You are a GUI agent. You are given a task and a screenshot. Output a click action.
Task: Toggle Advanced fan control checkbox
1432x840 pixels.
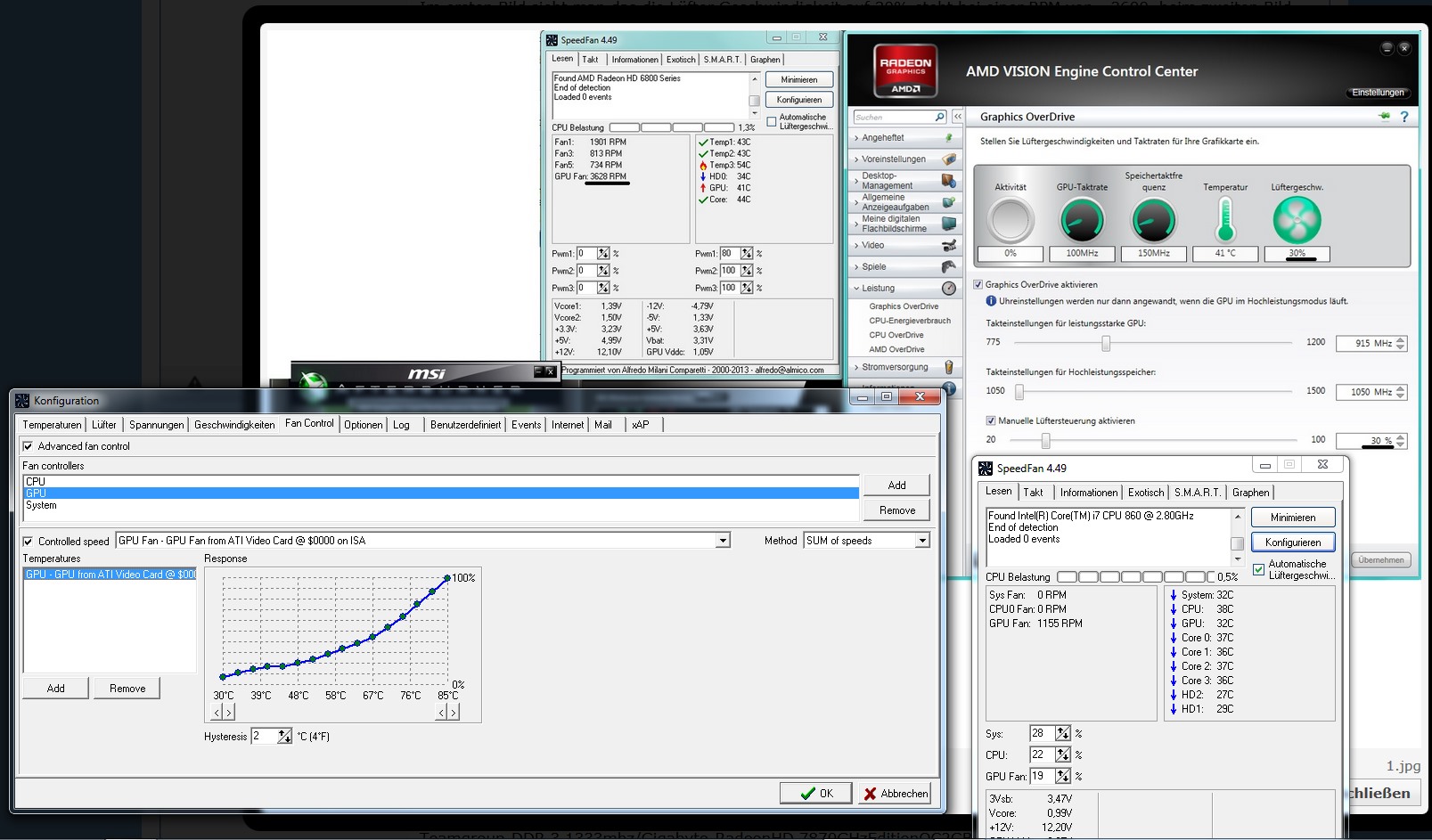(29, 446)
